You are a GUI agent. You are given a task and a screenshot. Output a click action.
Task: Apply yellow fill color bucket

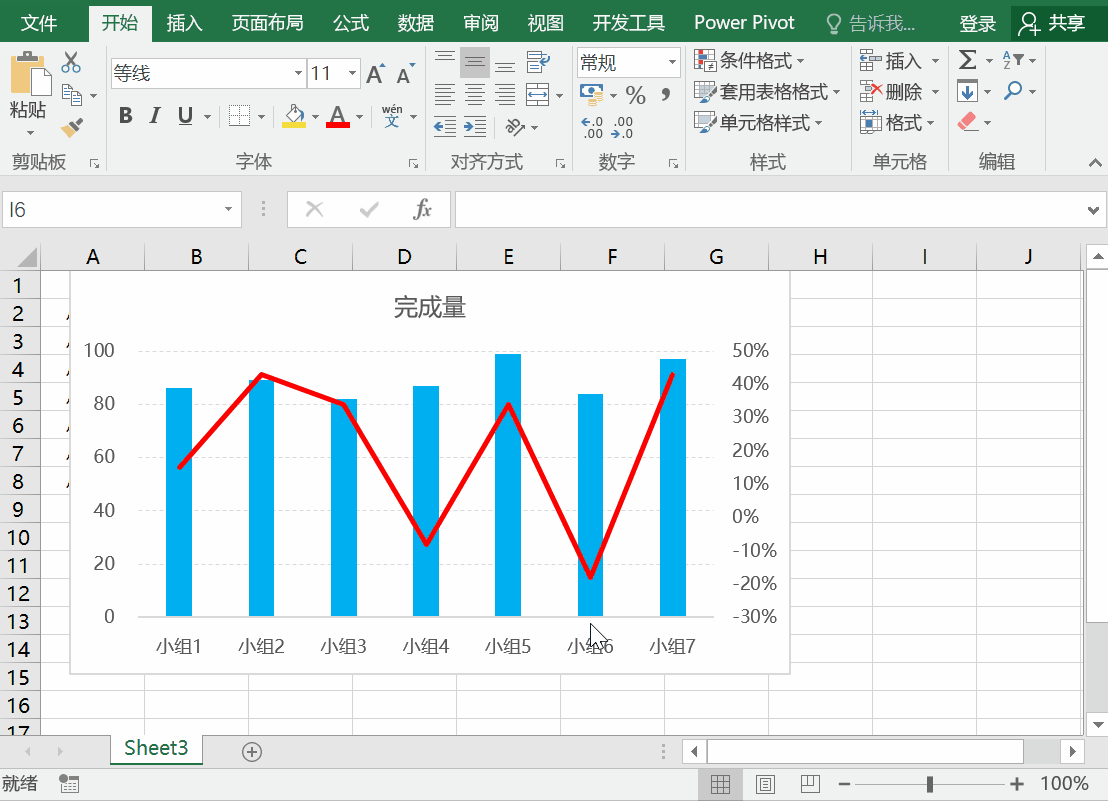(294, 116)
